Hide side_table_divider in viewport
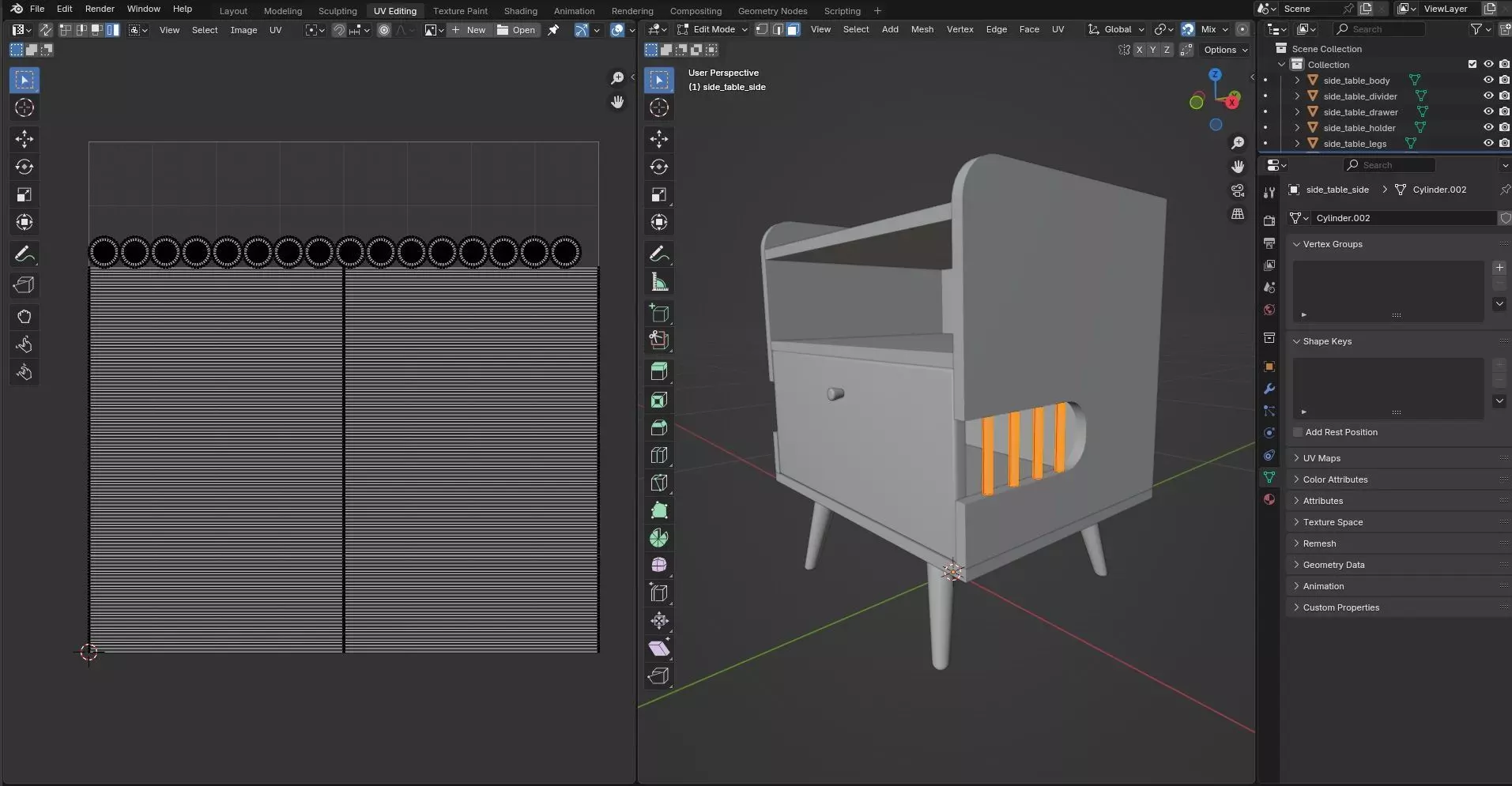Image resolution: width=1512 pixels, height=786 pixels. click(1488, 96)
